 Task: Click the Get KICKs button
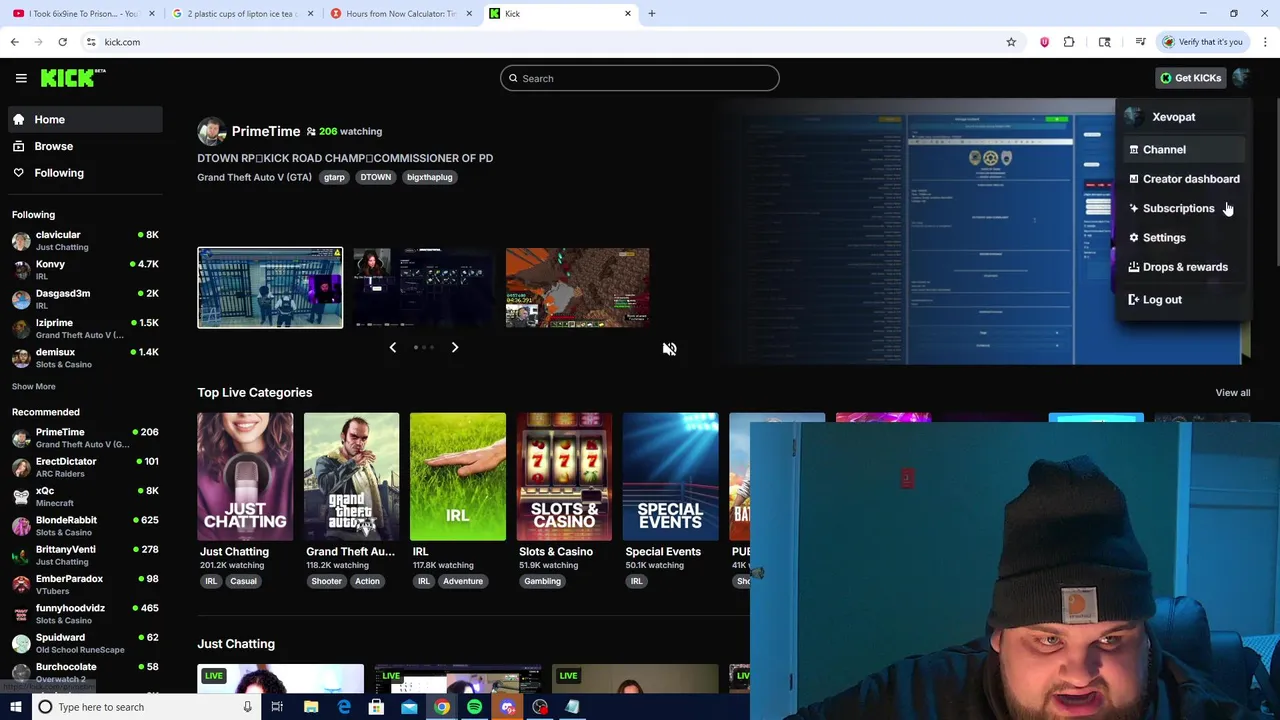pyautogui.click(x=1190, y=78)
